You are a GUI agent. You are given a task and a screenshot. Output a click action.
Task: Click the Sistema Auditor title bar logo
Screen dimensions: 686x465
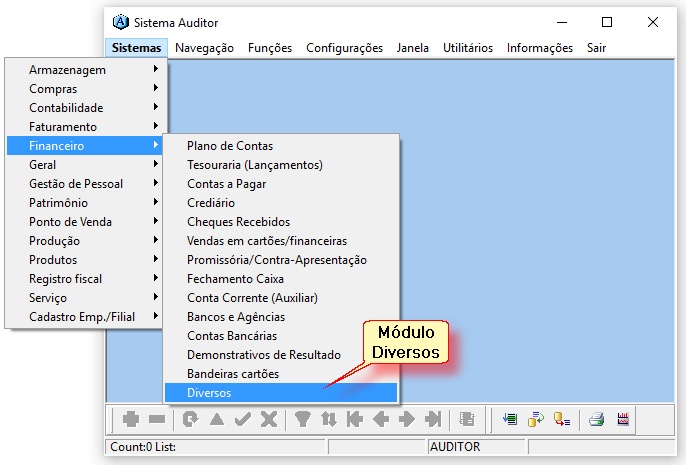point(120,22)
